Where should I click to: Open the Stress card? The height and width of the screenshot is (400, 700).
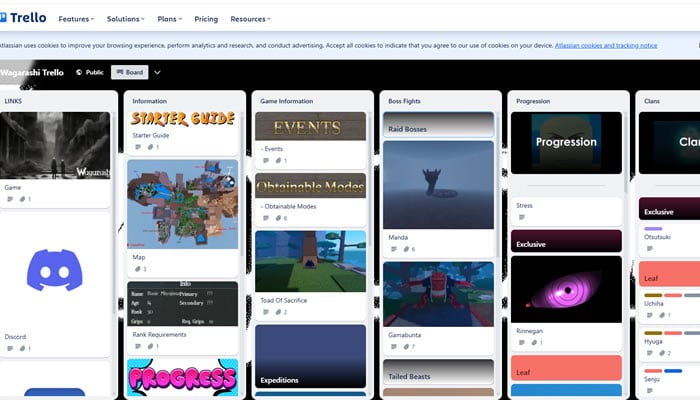point(566,211)
